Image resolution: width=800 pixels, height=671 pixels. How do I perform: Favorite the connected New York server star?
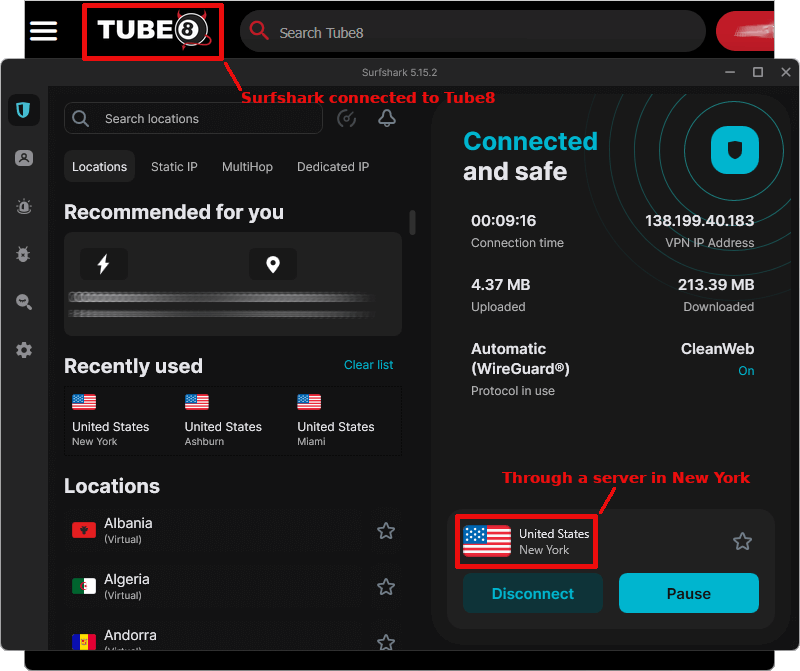[x=742, y=541]
